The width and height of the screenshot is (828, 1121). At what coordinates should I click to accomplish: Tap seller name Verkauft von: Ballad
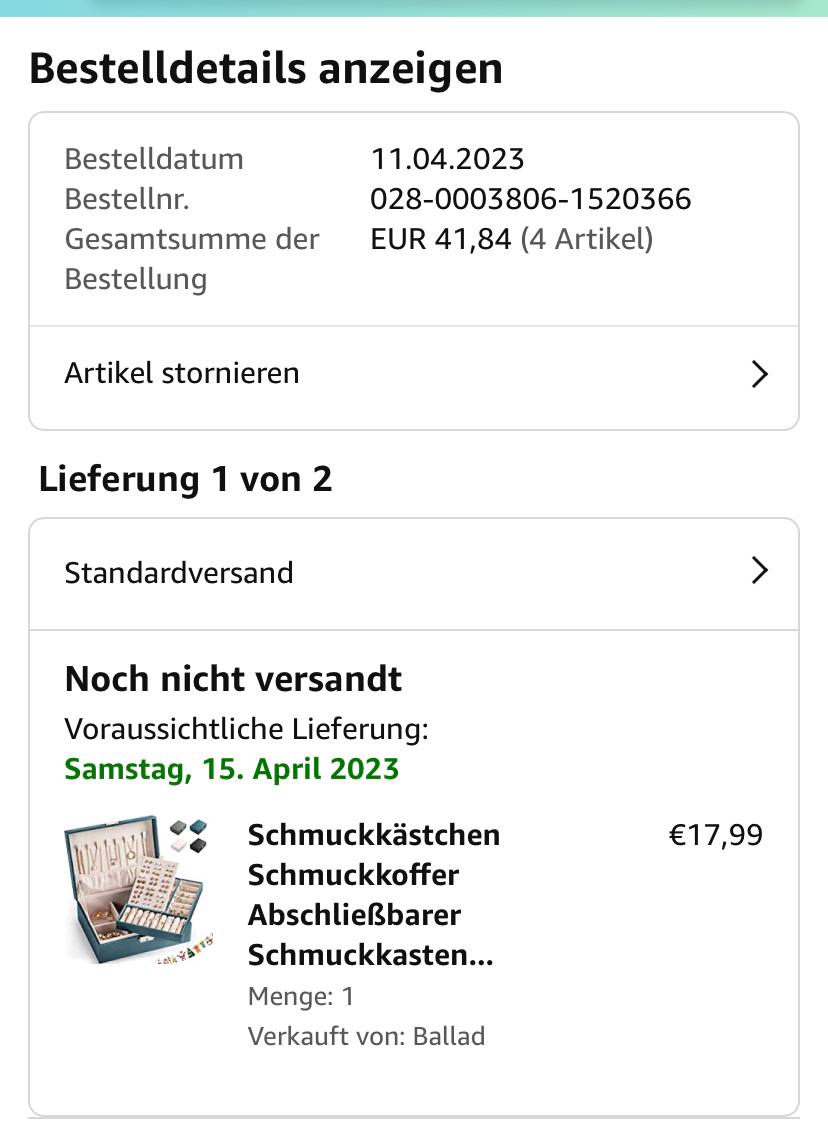pyautogui.click(x=366, y=1036)
